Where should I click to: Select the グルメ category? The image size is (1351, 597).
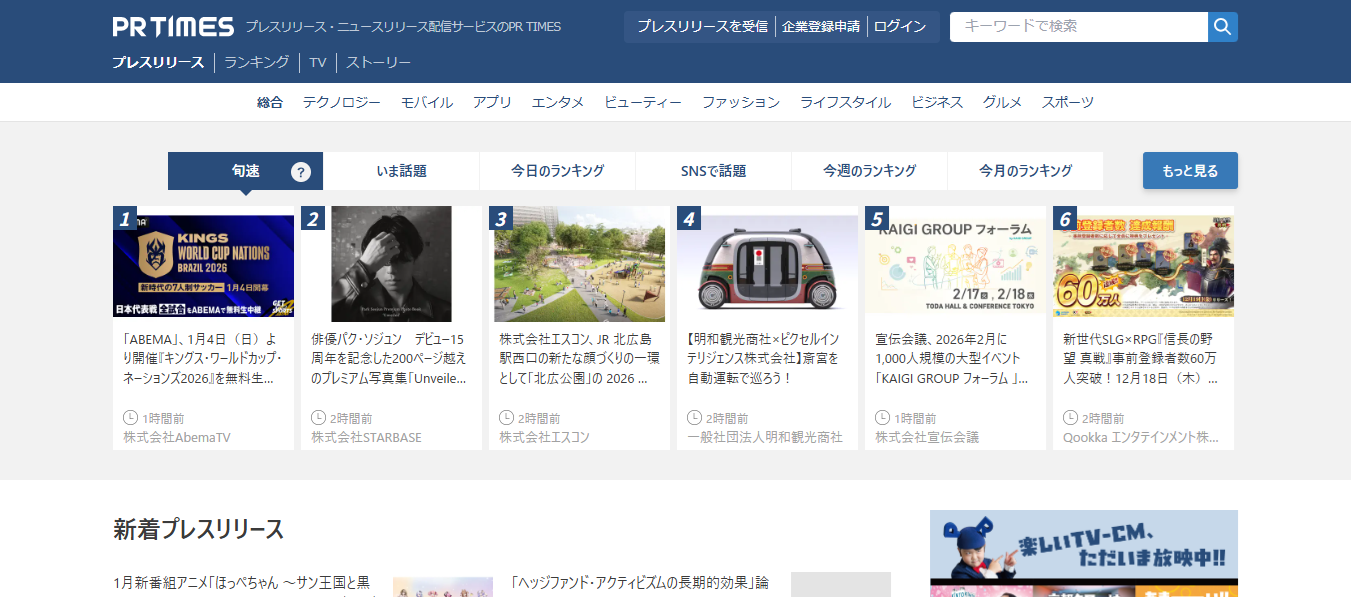click(1002, 102)
